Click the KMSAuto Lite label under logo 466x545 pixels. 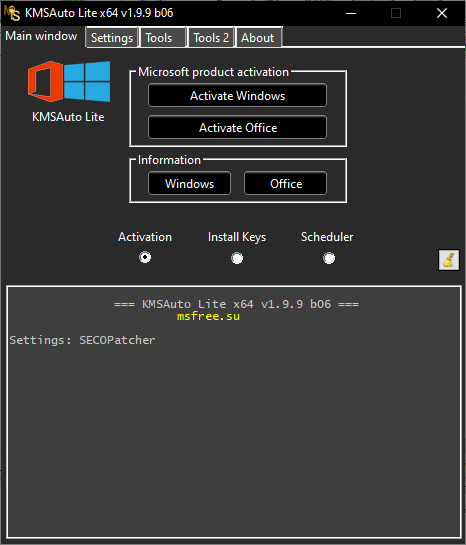point(68,117)
